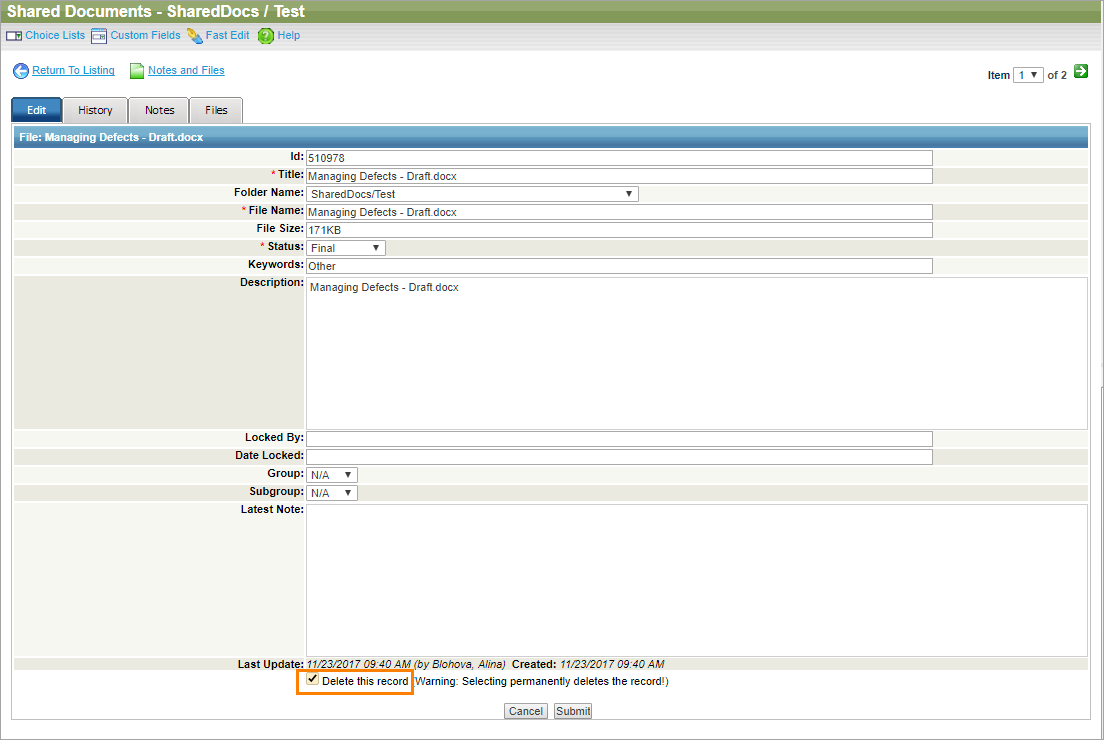
Task: Open the Status dropdown showing Final
Action: pyautogui.click(x=346, y=248)
